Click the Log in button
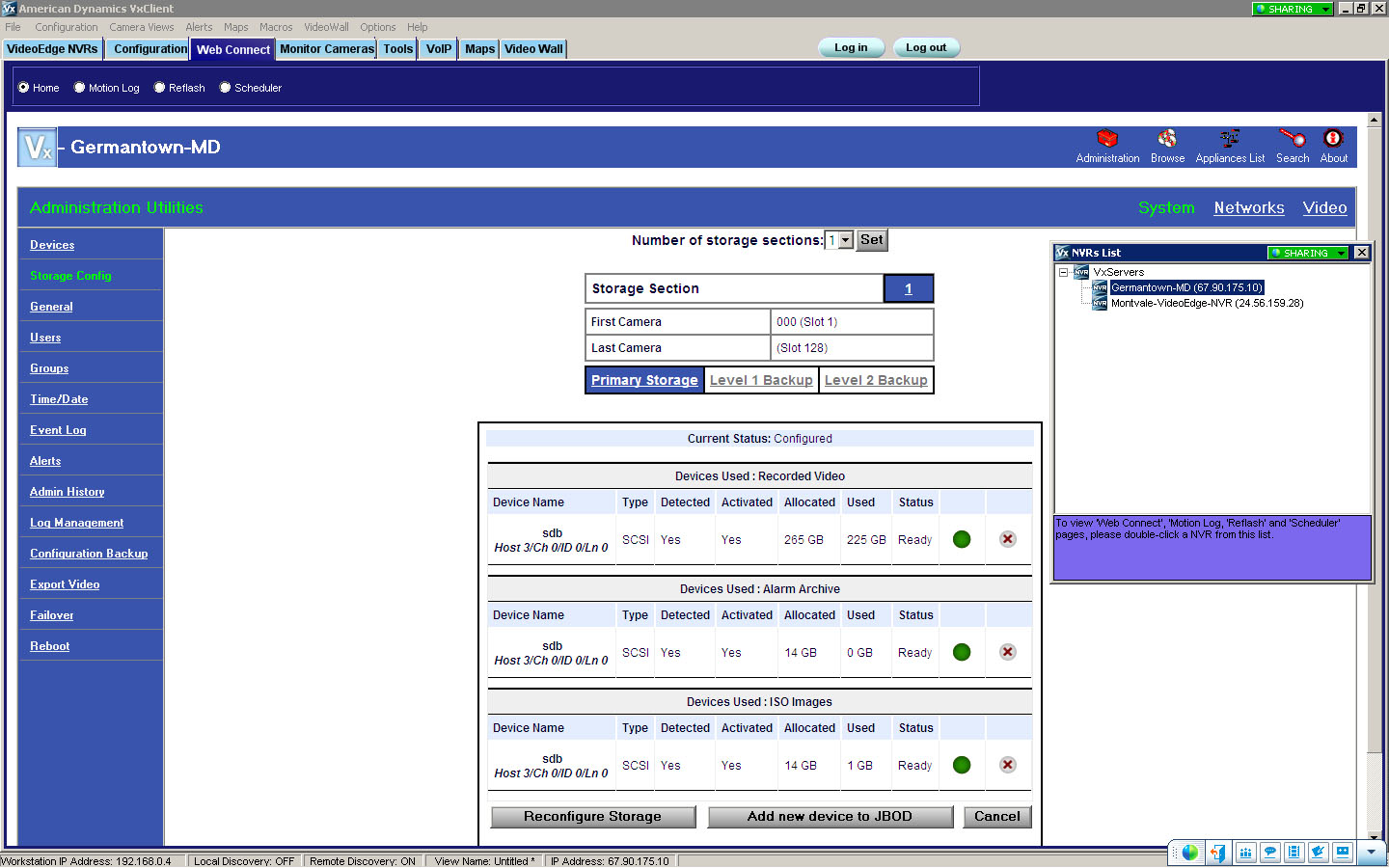Screen dimensions: 1389x868 click(851, 47)
